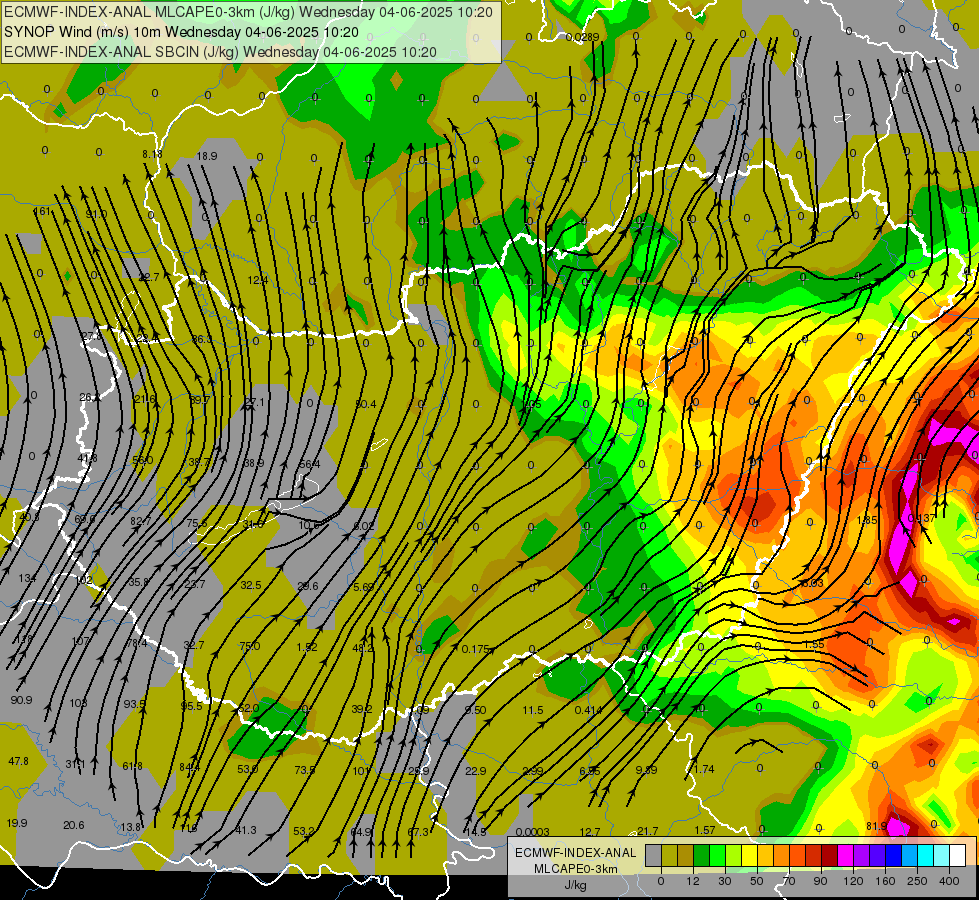
Task: Click the map value '81.9'
Action: point(877,826)
